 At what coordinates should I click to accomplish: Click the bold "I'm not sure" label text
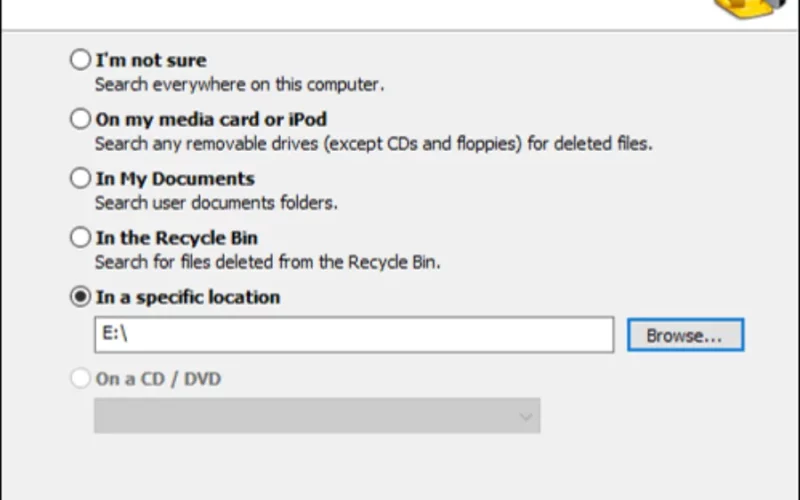coord(151,60)
